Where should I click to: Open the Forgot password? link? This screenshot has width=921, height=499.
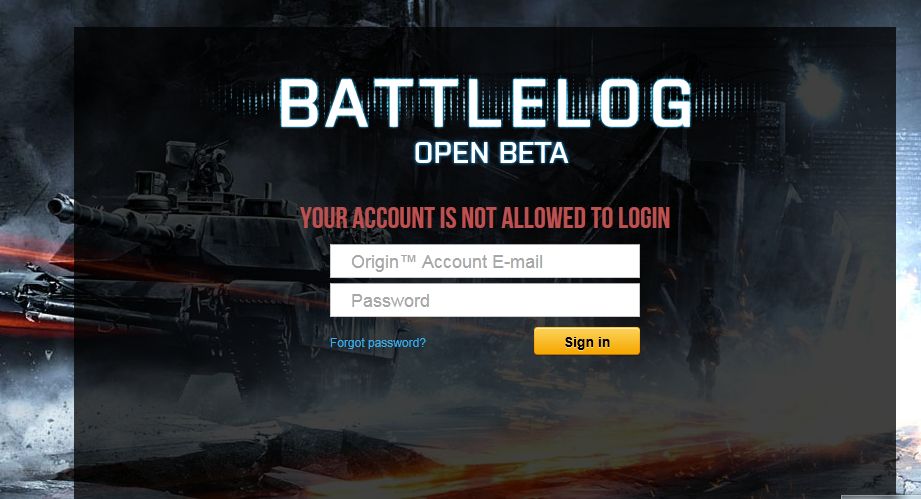[x=378, y=342]
